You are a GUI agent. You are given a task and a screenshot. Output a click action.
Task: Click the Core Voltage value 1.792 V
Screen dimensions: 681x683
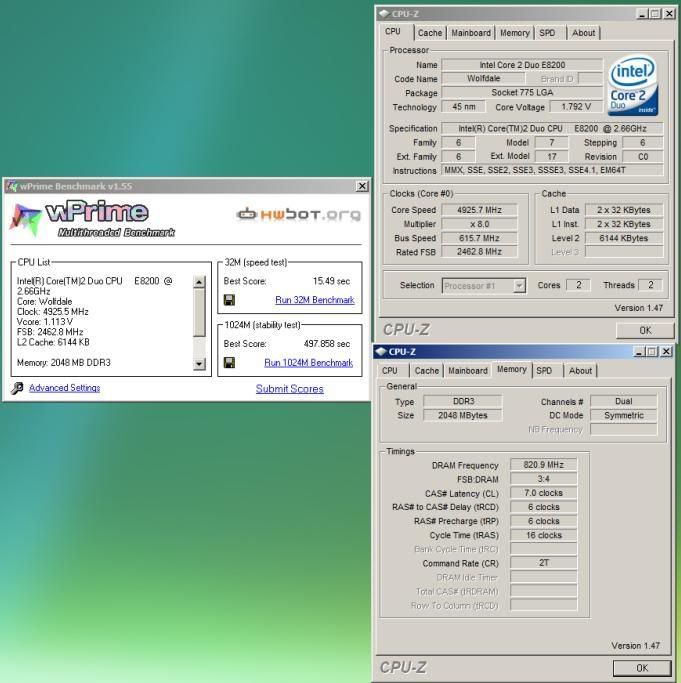(576, 107)
